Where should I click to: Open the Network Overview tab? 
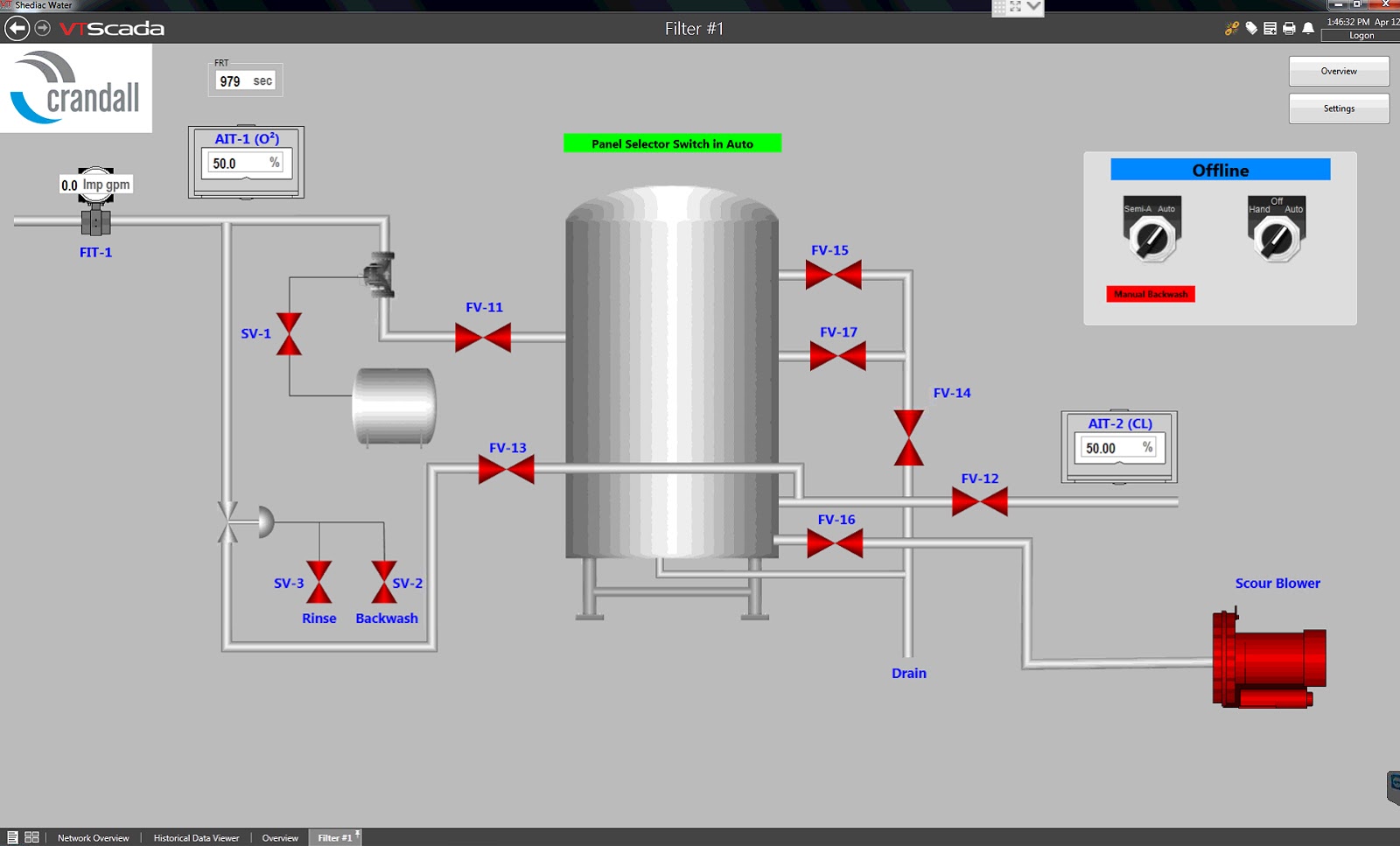pos(93,837)
